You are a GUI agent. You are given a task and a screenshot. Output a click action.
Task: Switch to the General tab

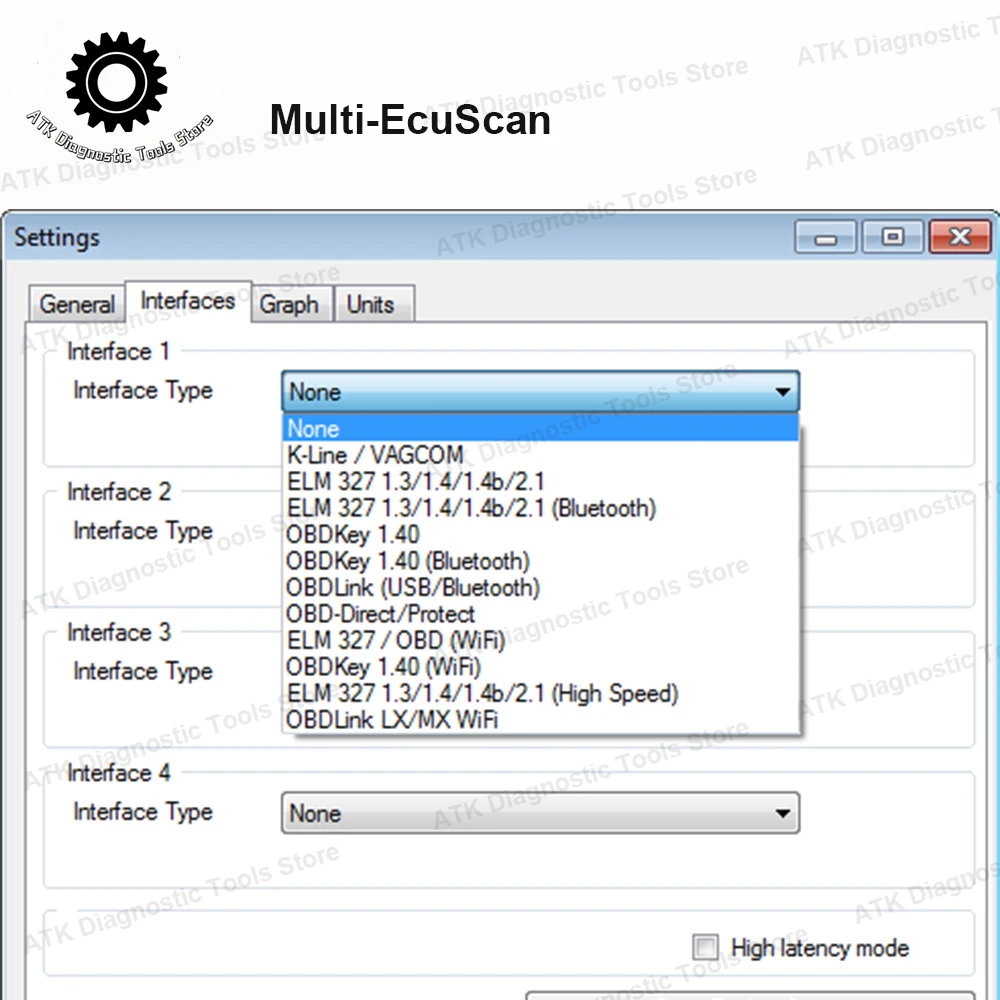click(77, 304)
